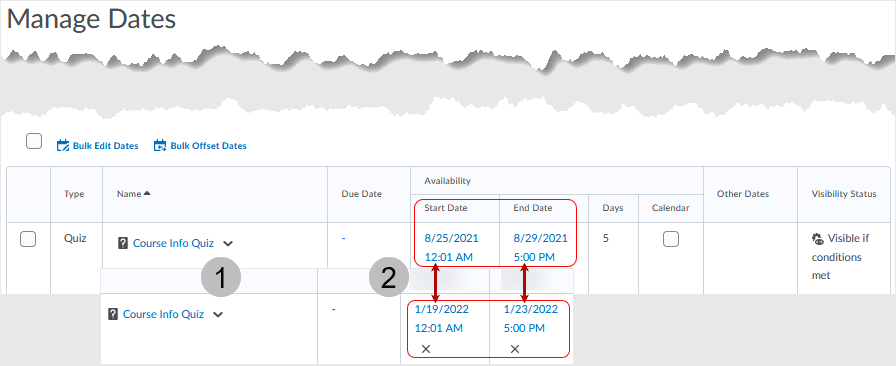
Task: Clear the 1/19/2022 start date with X
Action: click(x=426, y=349)
